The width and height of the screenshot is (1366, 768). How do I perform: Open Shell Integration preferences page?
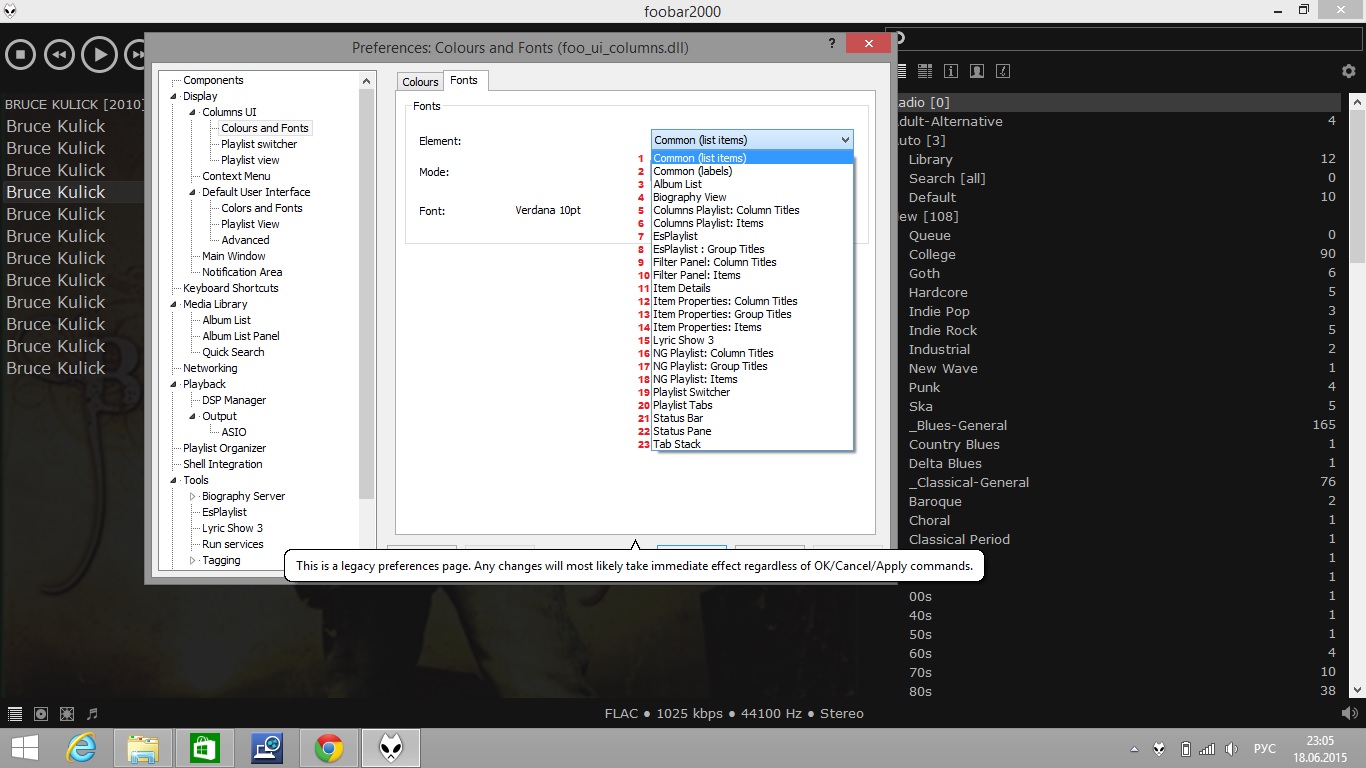point(222,464)
